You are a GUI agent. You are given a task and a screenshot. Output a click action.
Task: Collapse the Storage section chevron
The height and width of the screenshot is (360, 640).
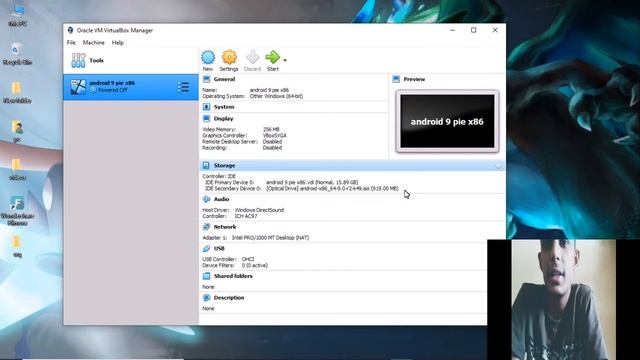point(499,166)
